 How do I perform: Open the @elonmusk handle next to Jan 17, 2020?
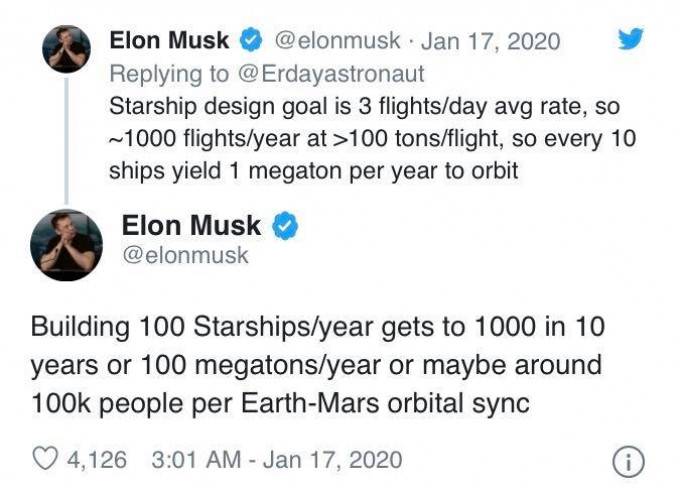337,41
